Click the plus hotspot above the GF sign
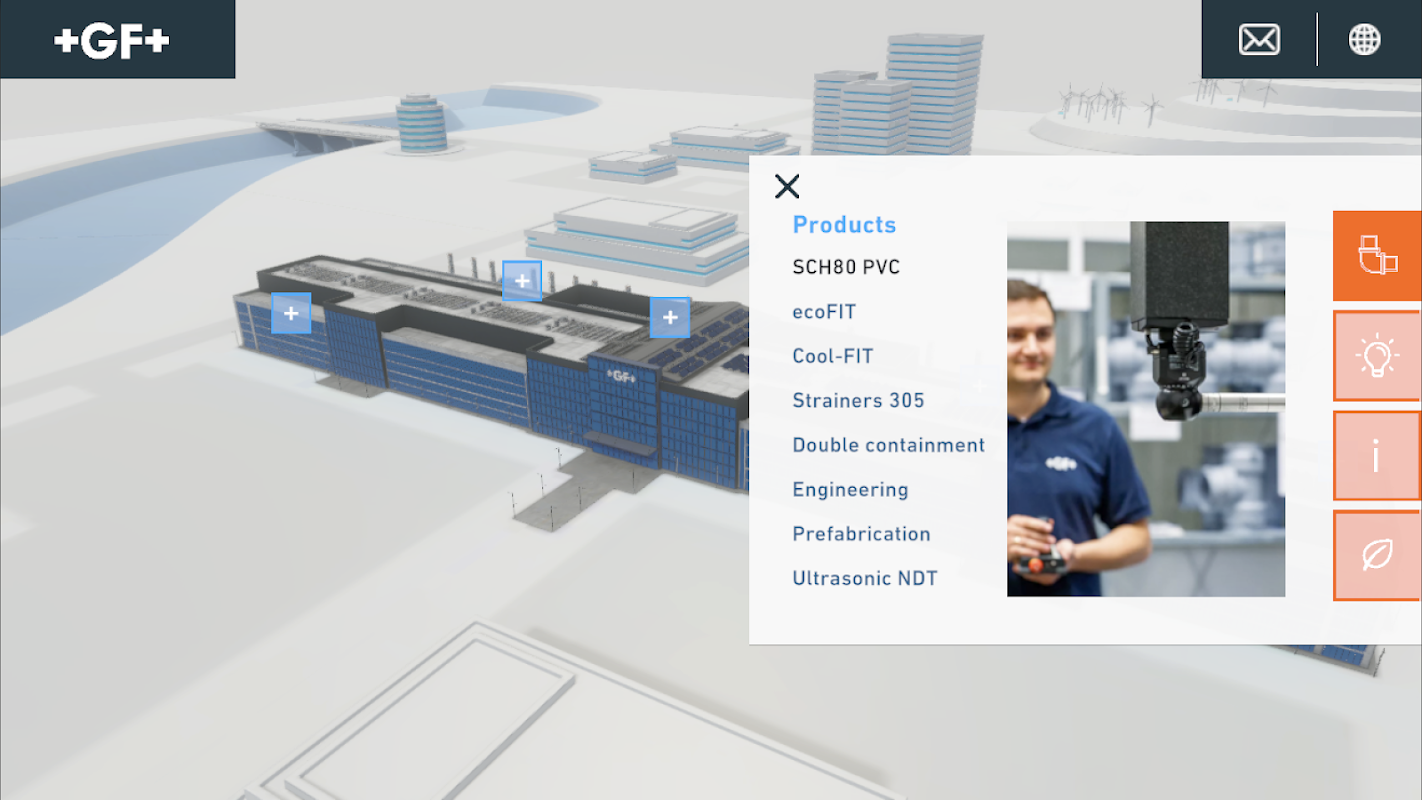 (670, 317)
